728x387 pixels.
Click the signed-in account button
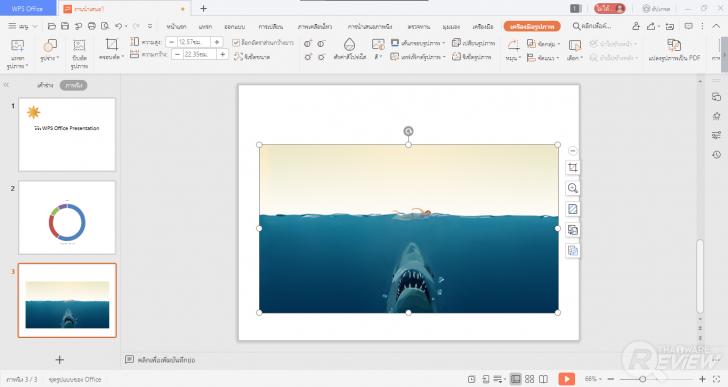tap(610, 8)
